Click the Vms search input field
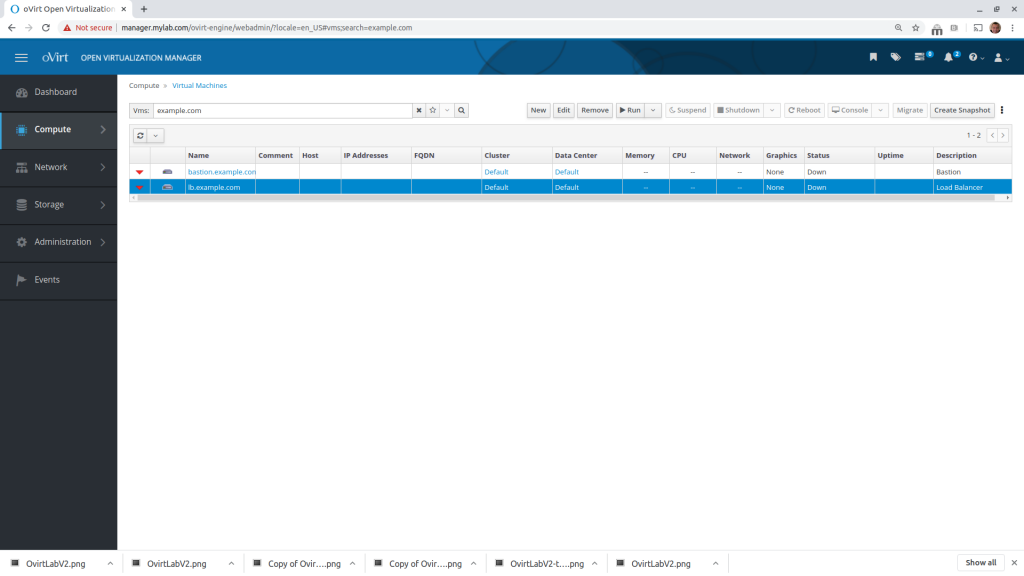Viewport: 1024px width, 576px height. [x=282, y=110]
